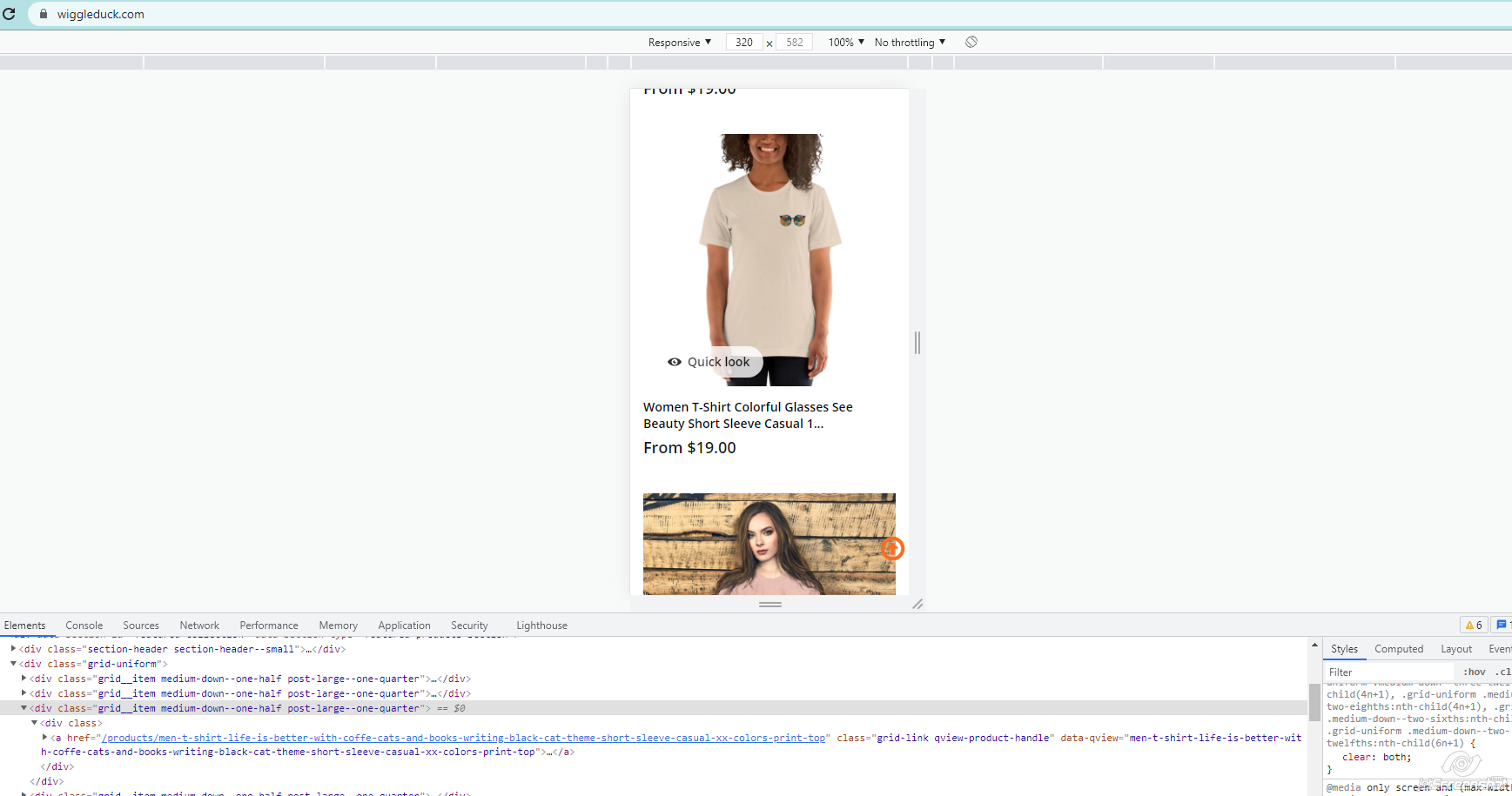
Task: Click the products href link in Elements
Action: (x=463, y=738)
